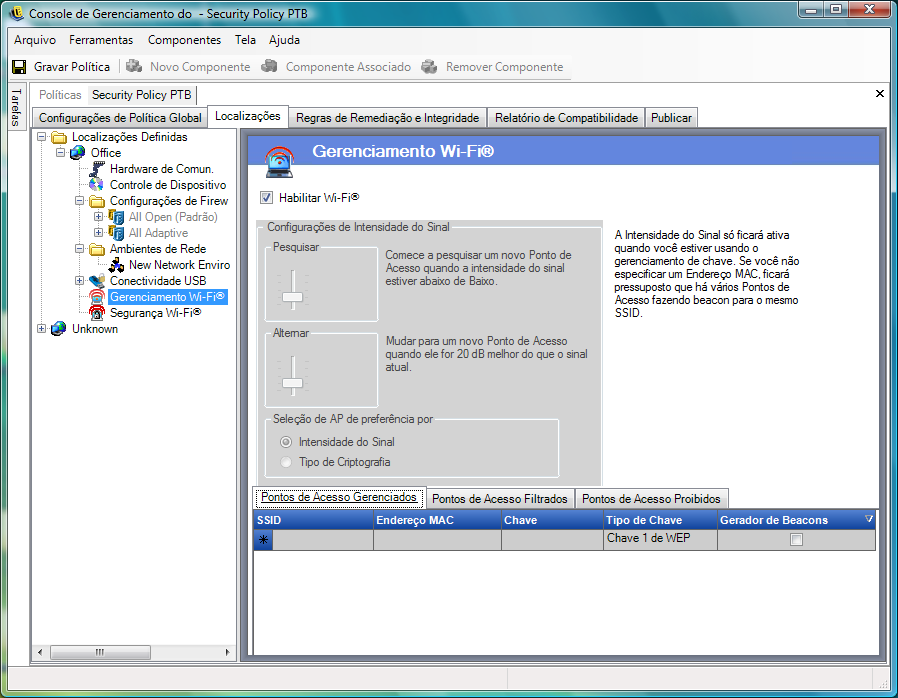The height and width of the screenshot is (698, 898).
Task: Open the Ajuda menu
Action: [x=285, y=40]
